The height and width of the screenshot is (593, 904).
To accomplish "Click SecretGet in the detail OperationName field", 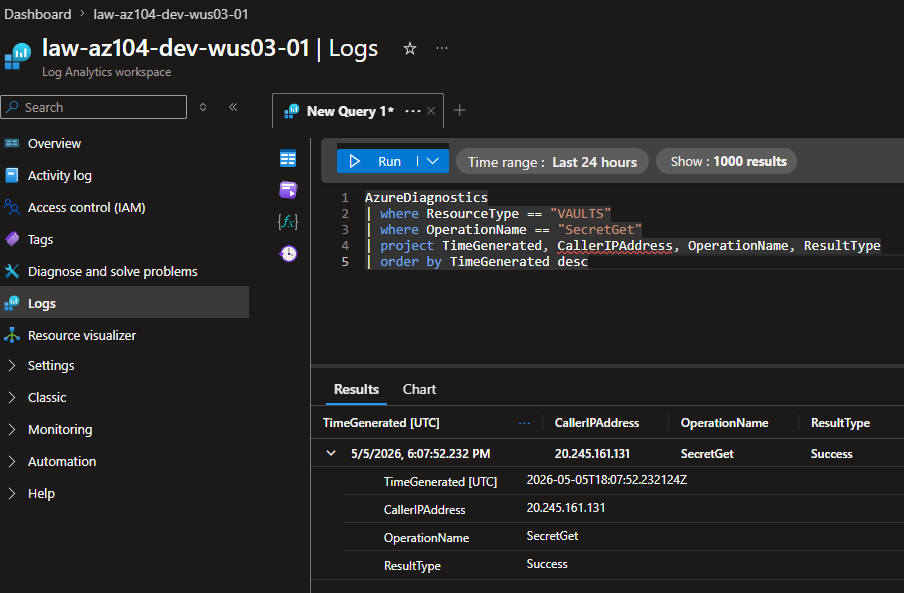I will click(552, 536).
